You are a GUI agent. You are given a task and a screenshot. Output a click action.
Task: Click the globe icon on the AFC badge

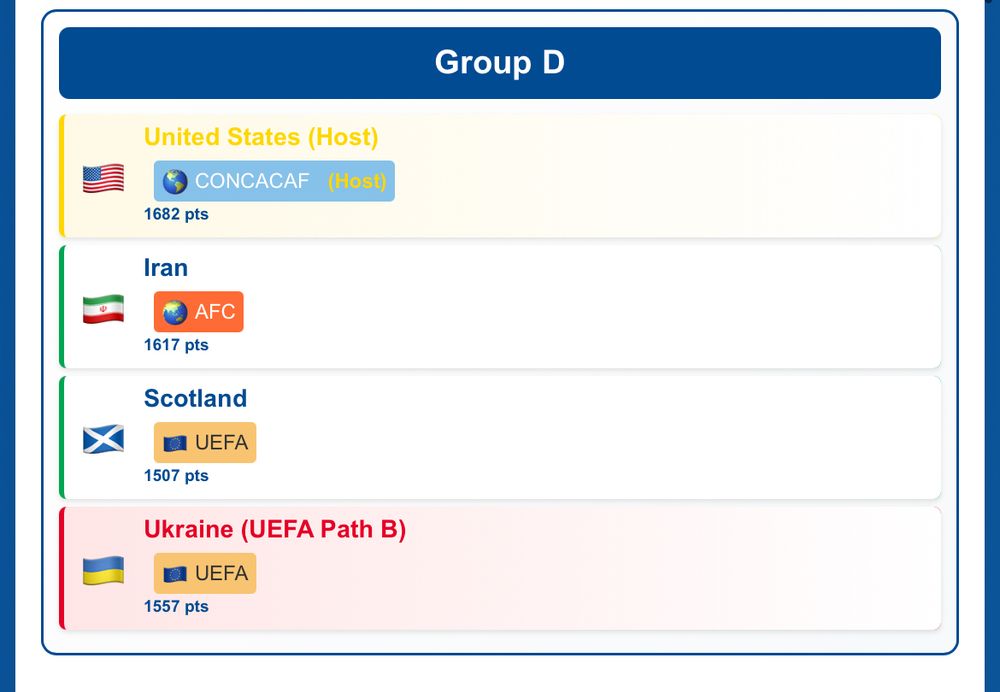[x=174, y=311]
